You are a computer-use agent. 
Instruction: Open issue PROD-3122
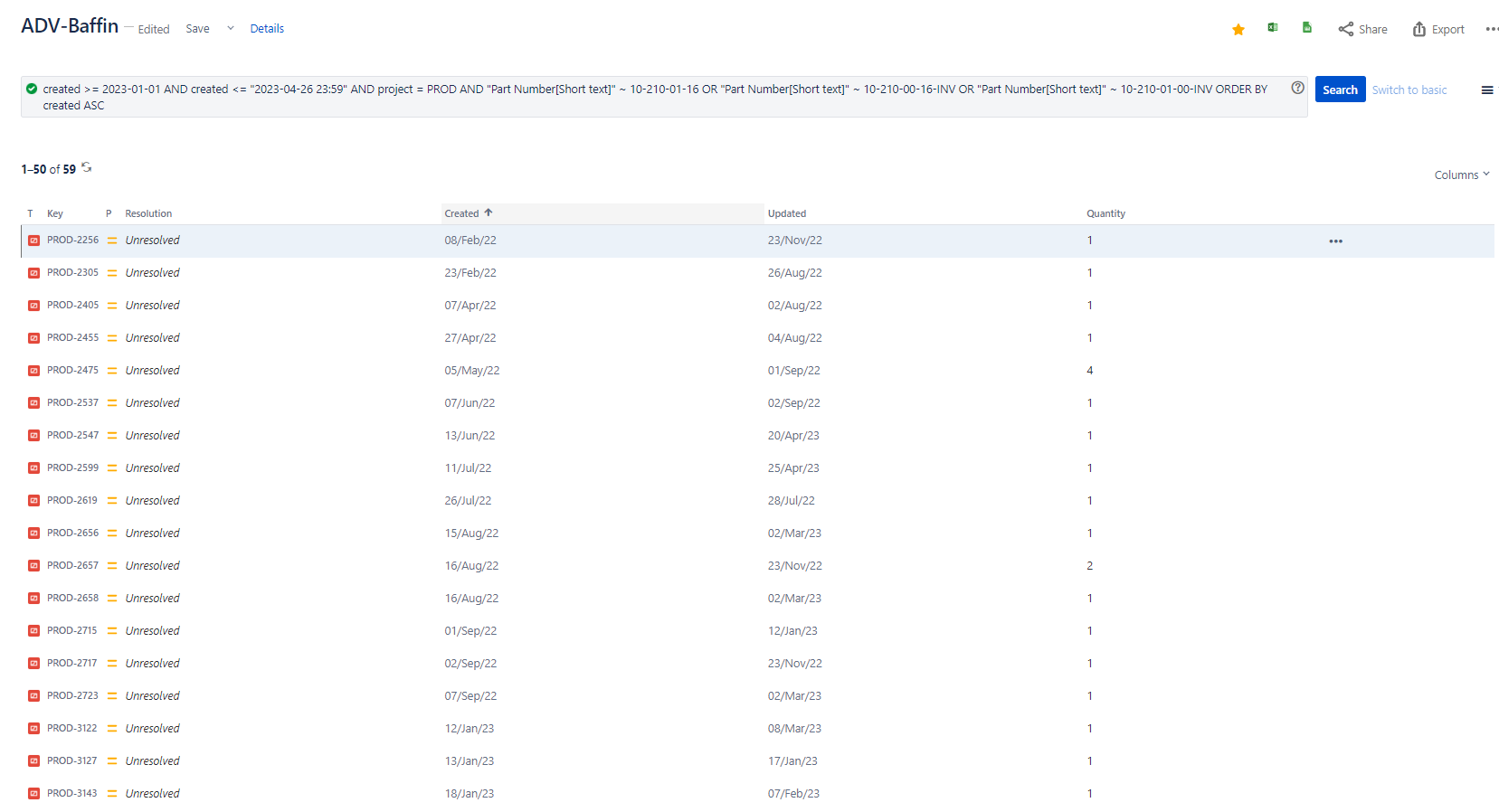point(72,728)
